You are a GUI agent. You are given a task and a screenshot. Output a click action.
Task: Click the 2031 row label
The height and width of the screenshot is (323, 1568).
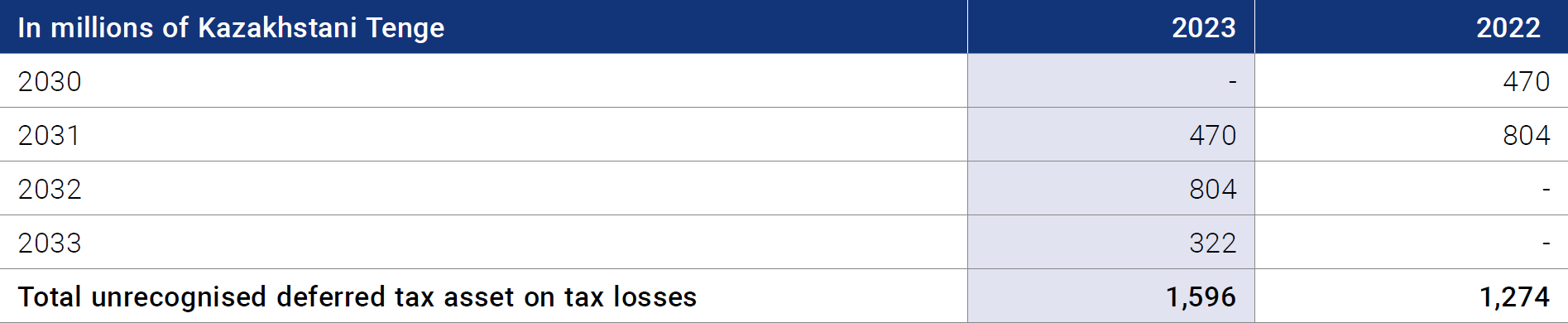click(49, 135)
